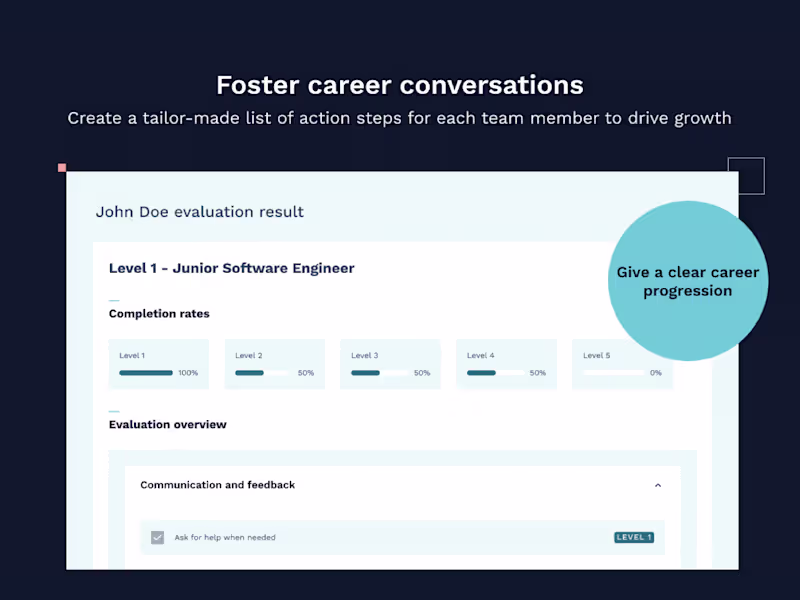Click the 100% completion value
Image resolution: width=800 pixels, height=600 pixels.
188,373
